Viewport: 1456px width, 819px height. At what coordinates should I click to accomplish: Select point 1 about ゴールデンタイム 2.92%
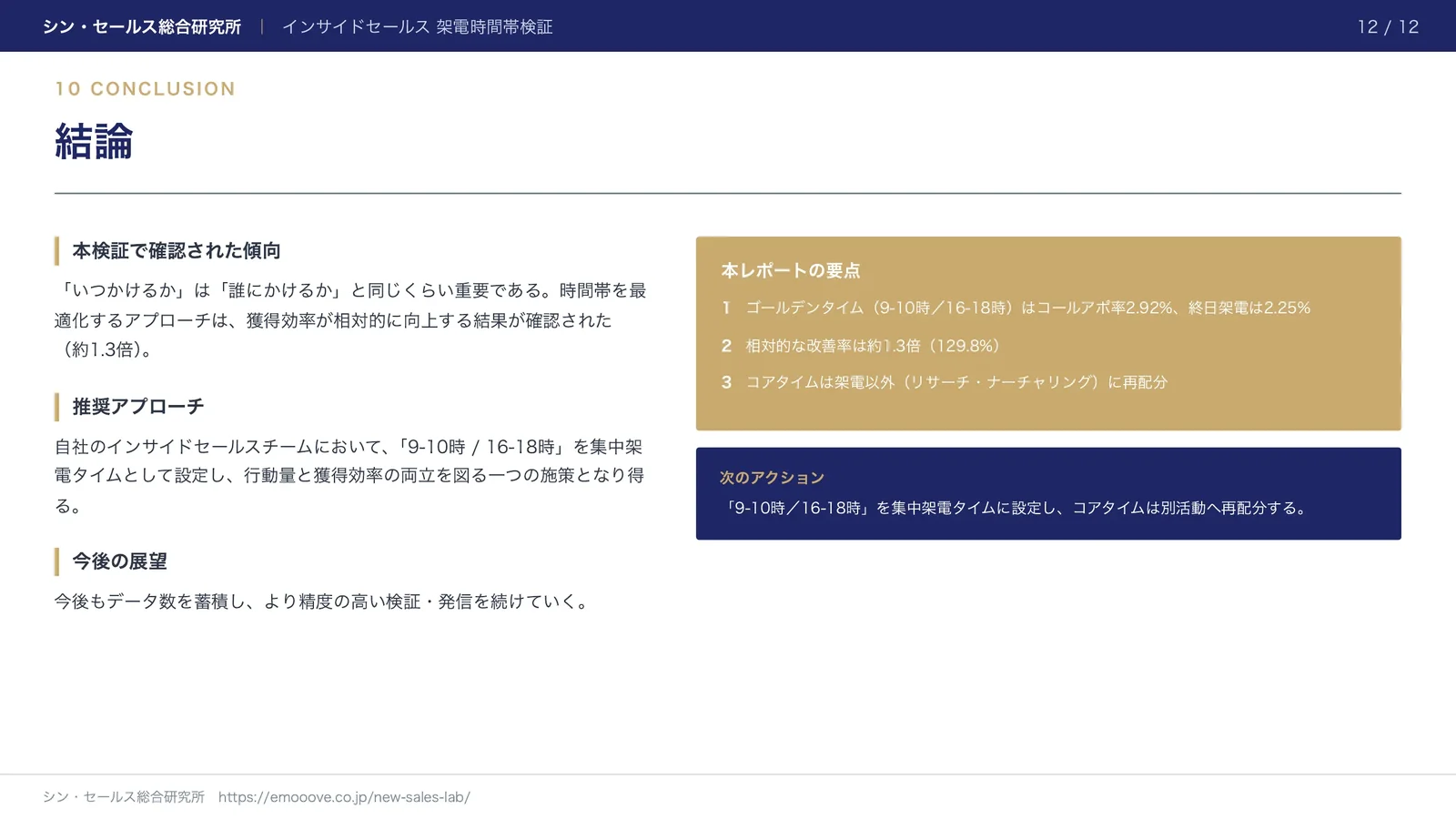(x=1016, y=308)
